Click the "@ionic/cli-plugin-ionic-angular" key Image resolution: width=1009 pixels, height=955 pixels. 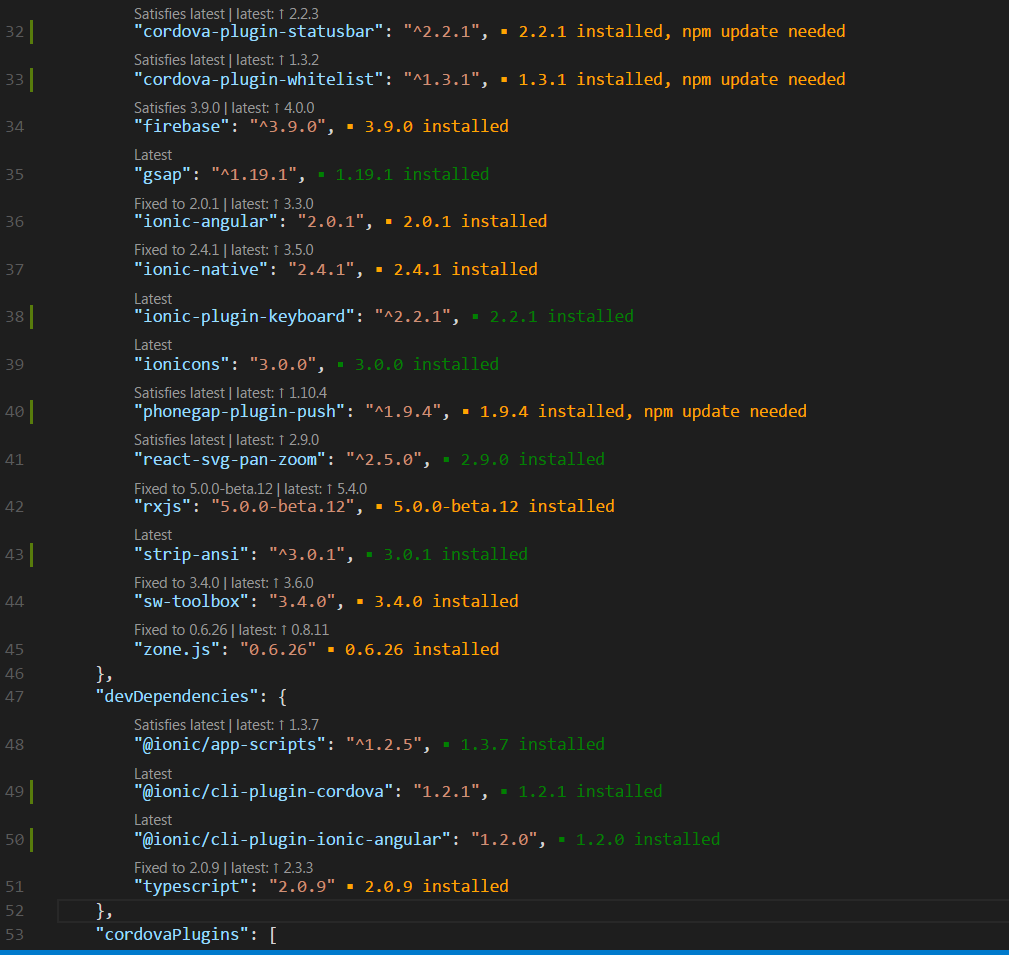pos(293,839)
